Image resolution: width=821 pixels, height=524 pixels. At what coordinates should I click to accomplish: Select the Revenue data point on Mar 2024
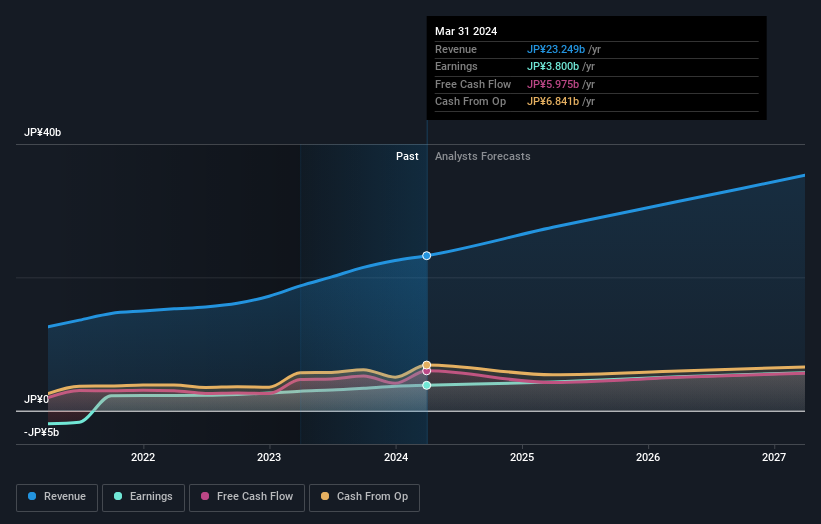(x=427, y=255)
